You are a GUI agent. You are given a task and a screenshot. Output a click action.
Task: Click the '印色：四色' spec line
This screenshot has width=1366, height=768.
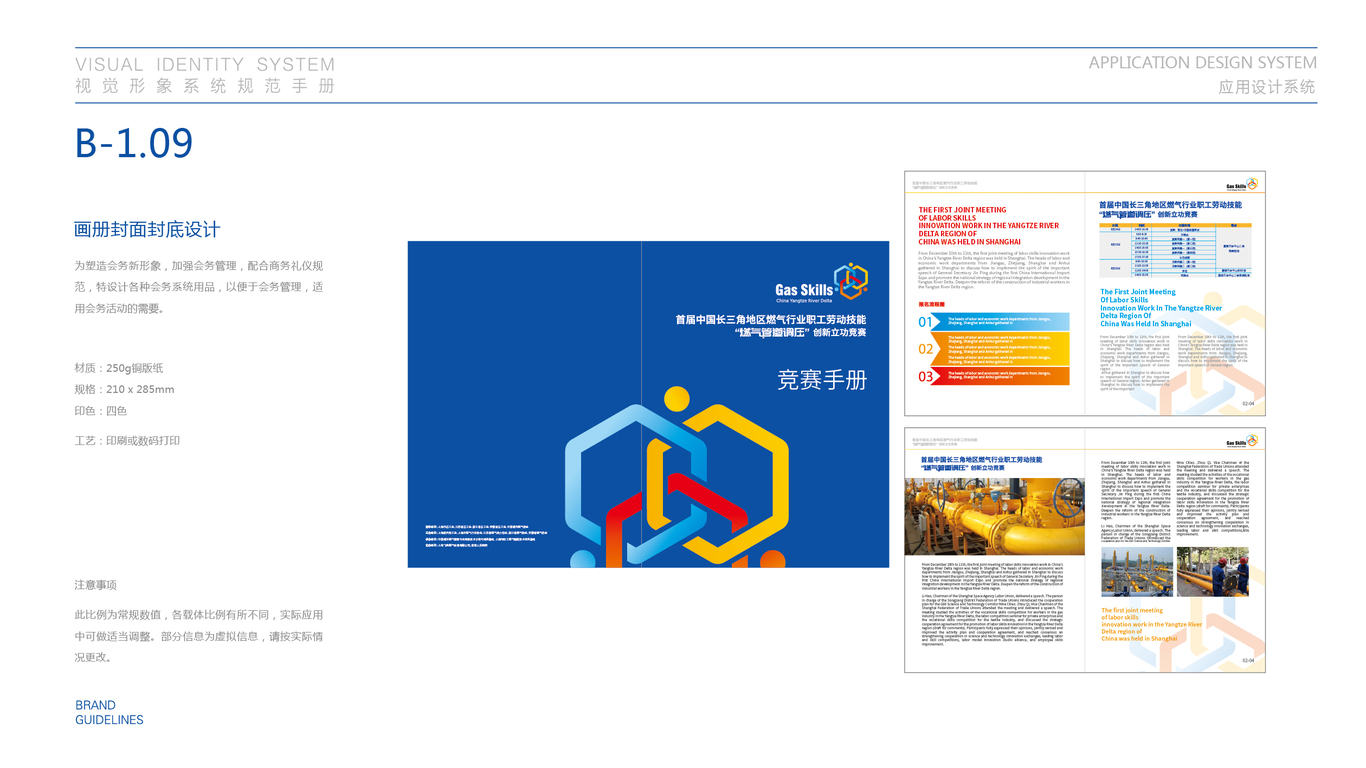[101, 411]
